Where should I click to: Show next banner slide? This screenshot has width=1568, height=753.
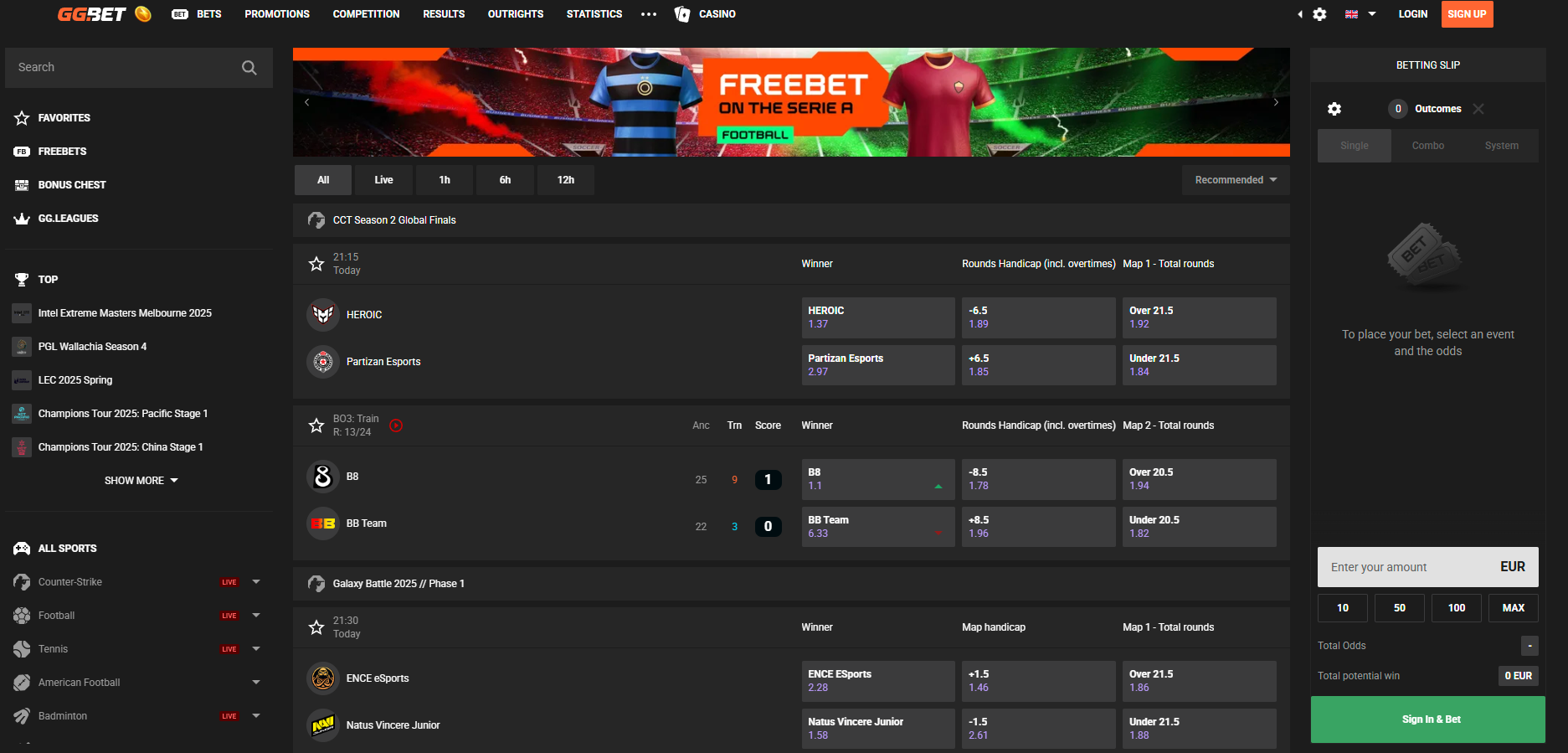pyautogui.click(x=1276, y=102)
